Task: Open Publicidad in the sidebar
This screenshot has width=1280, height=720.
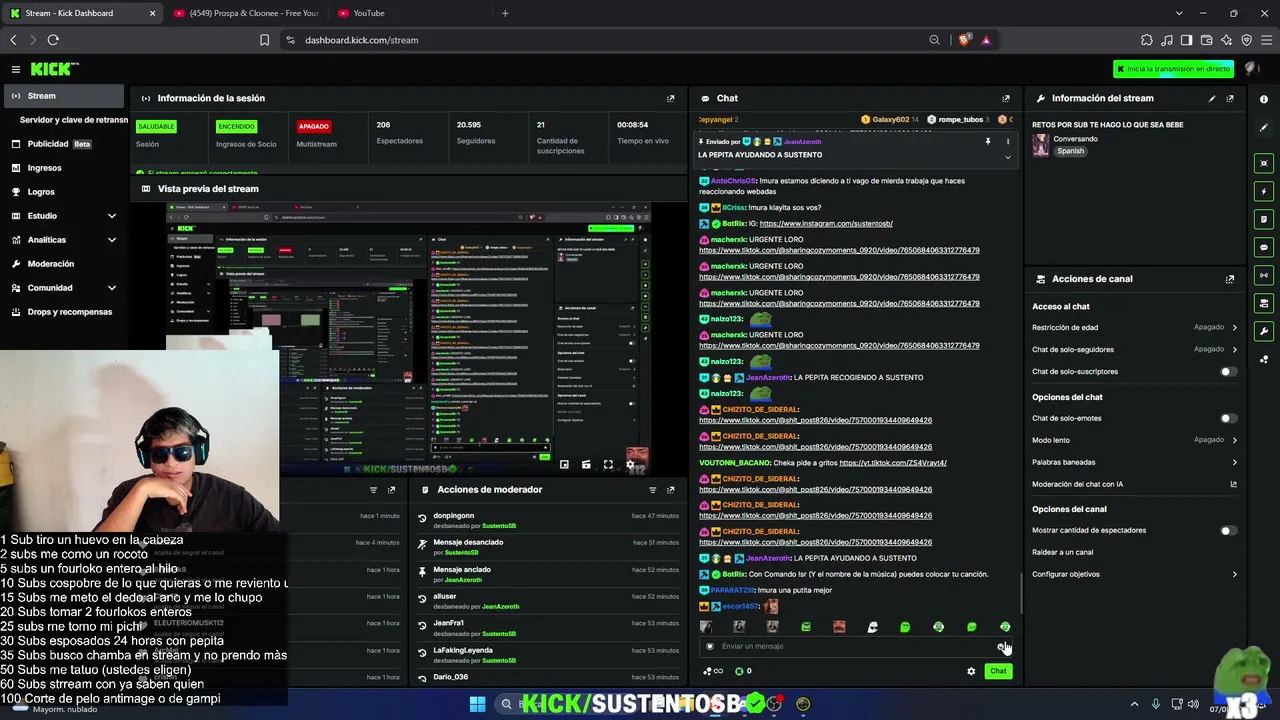Action: click(65, 144)
